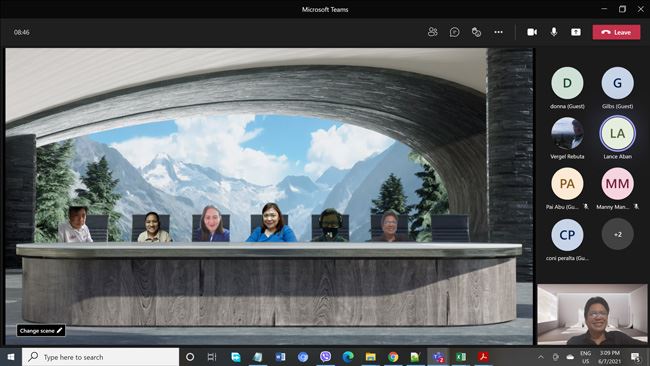Open More actions ellipsis menu
Viewport: 650px width, 366px height.
click(498, 32)
